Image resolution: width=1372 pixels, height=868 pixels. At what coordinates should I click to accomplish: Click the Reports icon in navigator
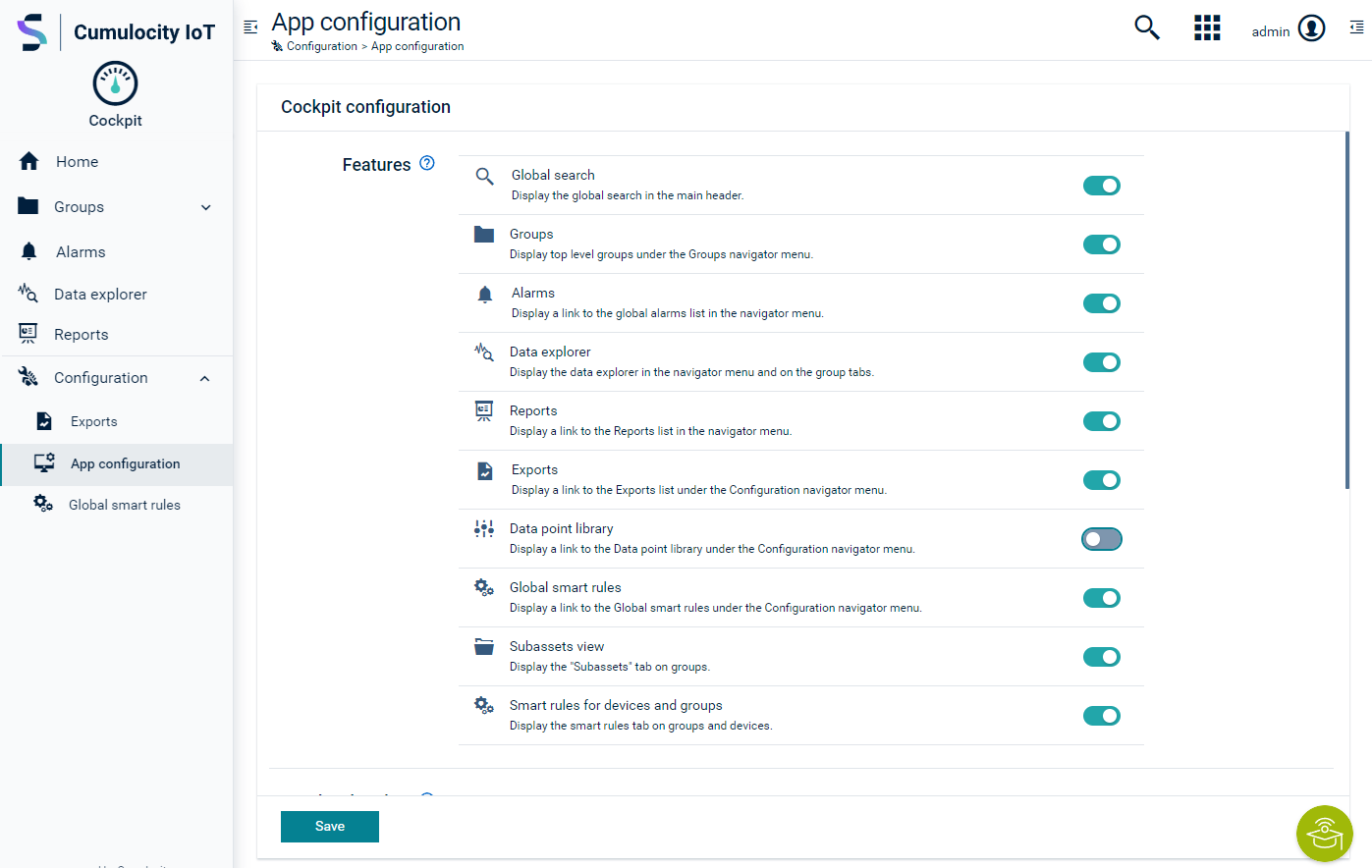[28, 334]
